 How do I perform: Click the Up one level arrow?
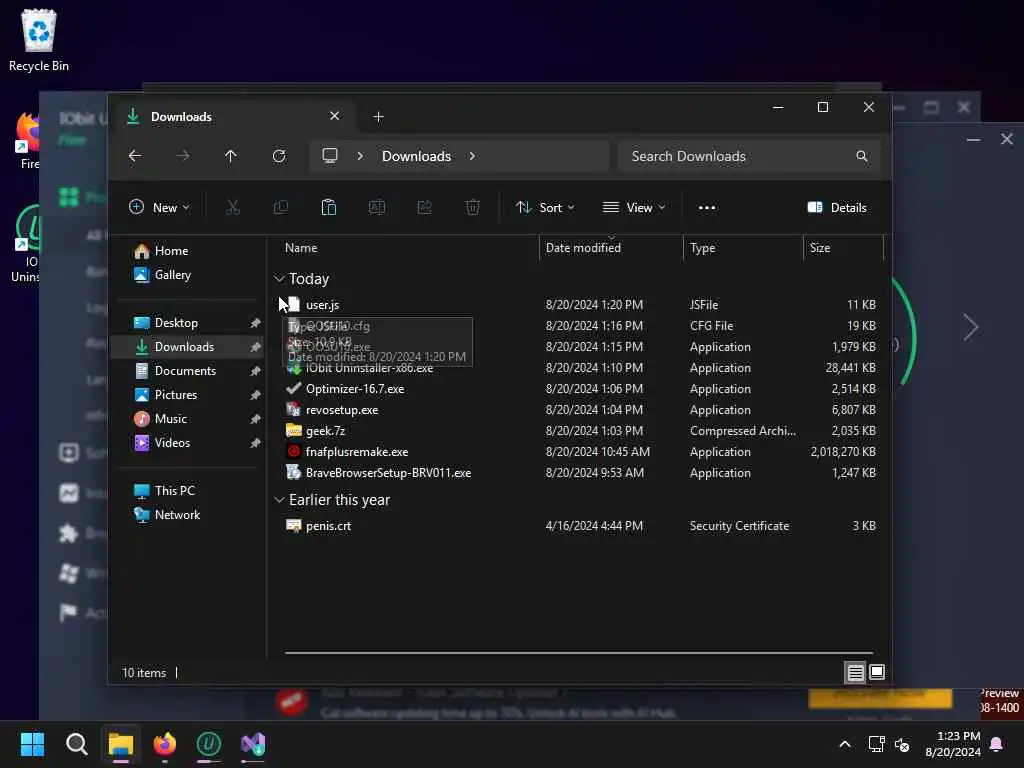point(231,156)
